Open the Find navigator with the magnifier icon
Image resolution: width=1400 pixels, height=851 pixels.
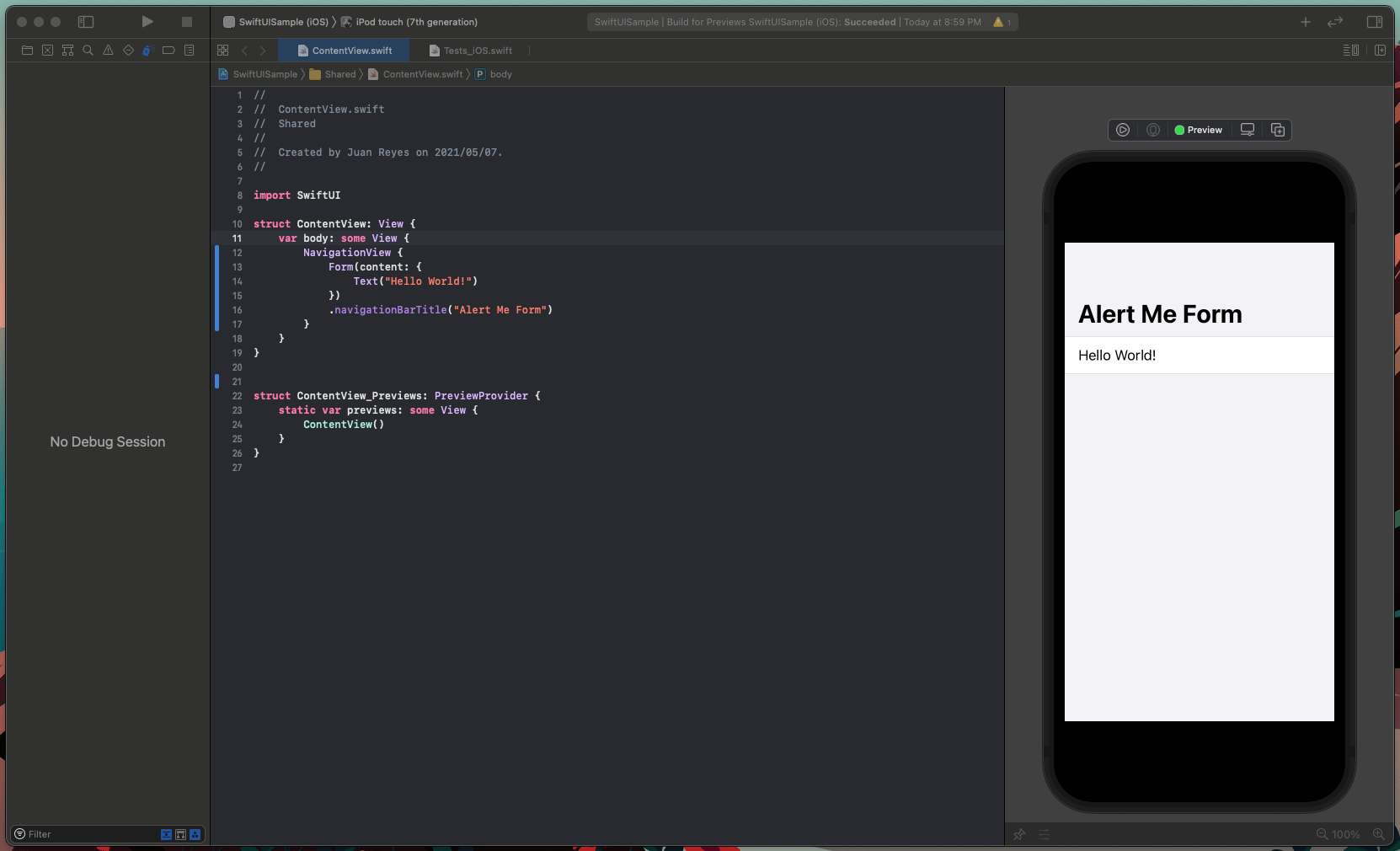coord(88,51)
